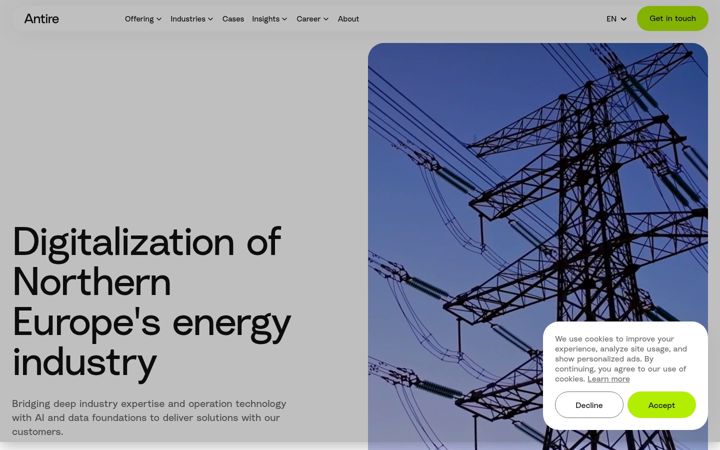Expand the Offering dropdown menu
The width and height of the screenshot is (720, 450).
pos(143,19)
